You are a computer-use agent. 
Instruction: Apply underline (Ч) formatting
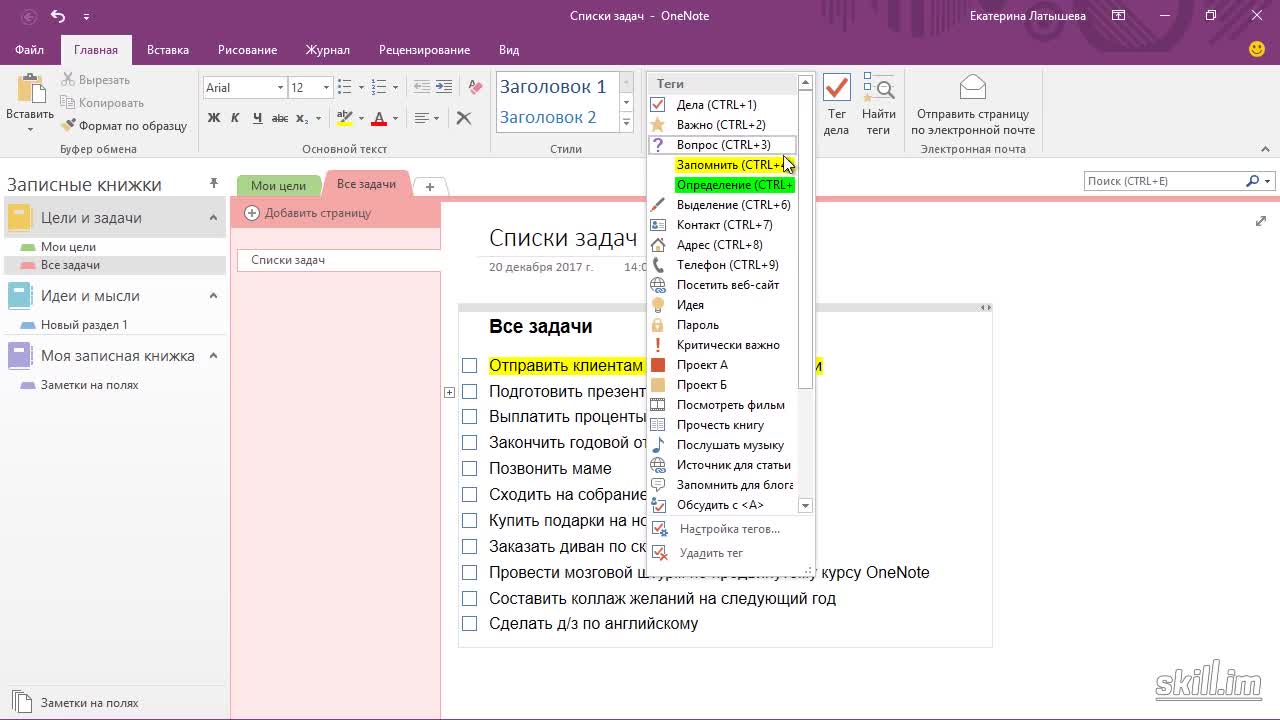pyautogui.click(x=257, y=118)
